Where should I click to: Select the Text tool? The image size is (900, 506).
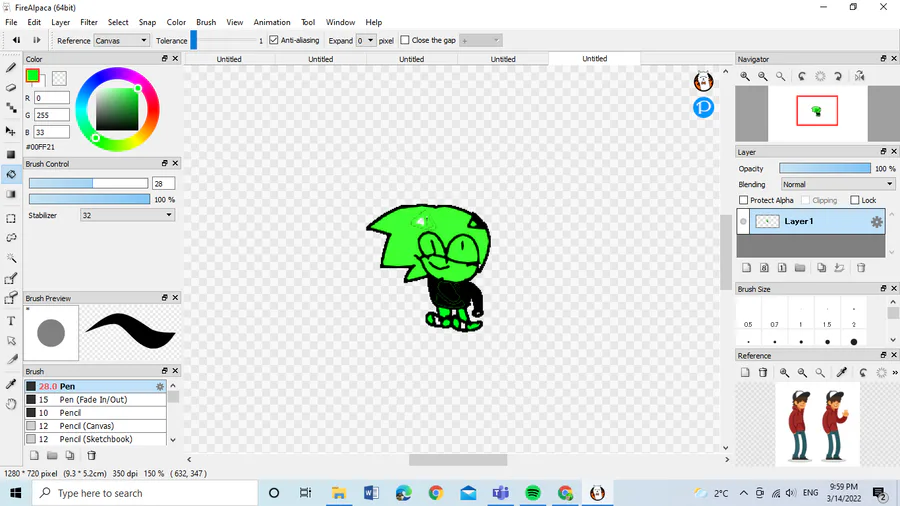pos(11,321)
